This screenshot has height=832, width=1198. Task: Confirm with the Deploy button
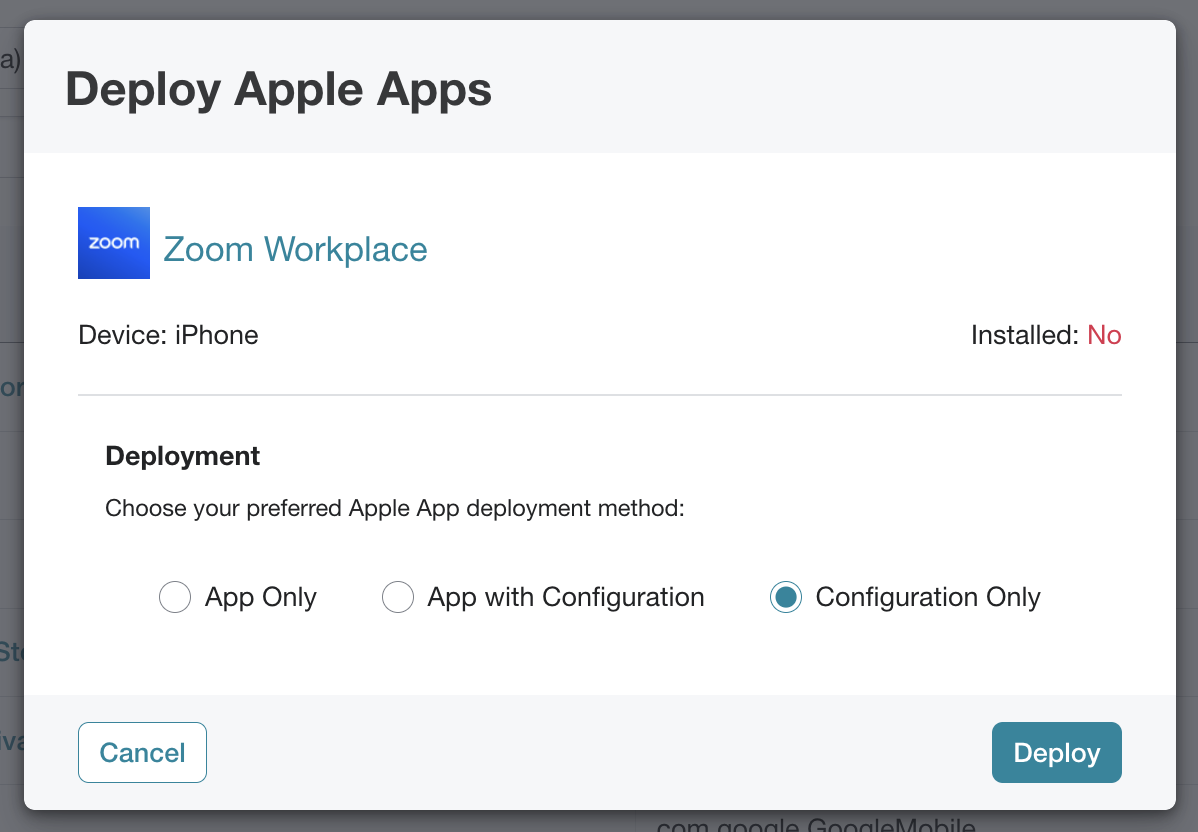[x=1057, y=753]
